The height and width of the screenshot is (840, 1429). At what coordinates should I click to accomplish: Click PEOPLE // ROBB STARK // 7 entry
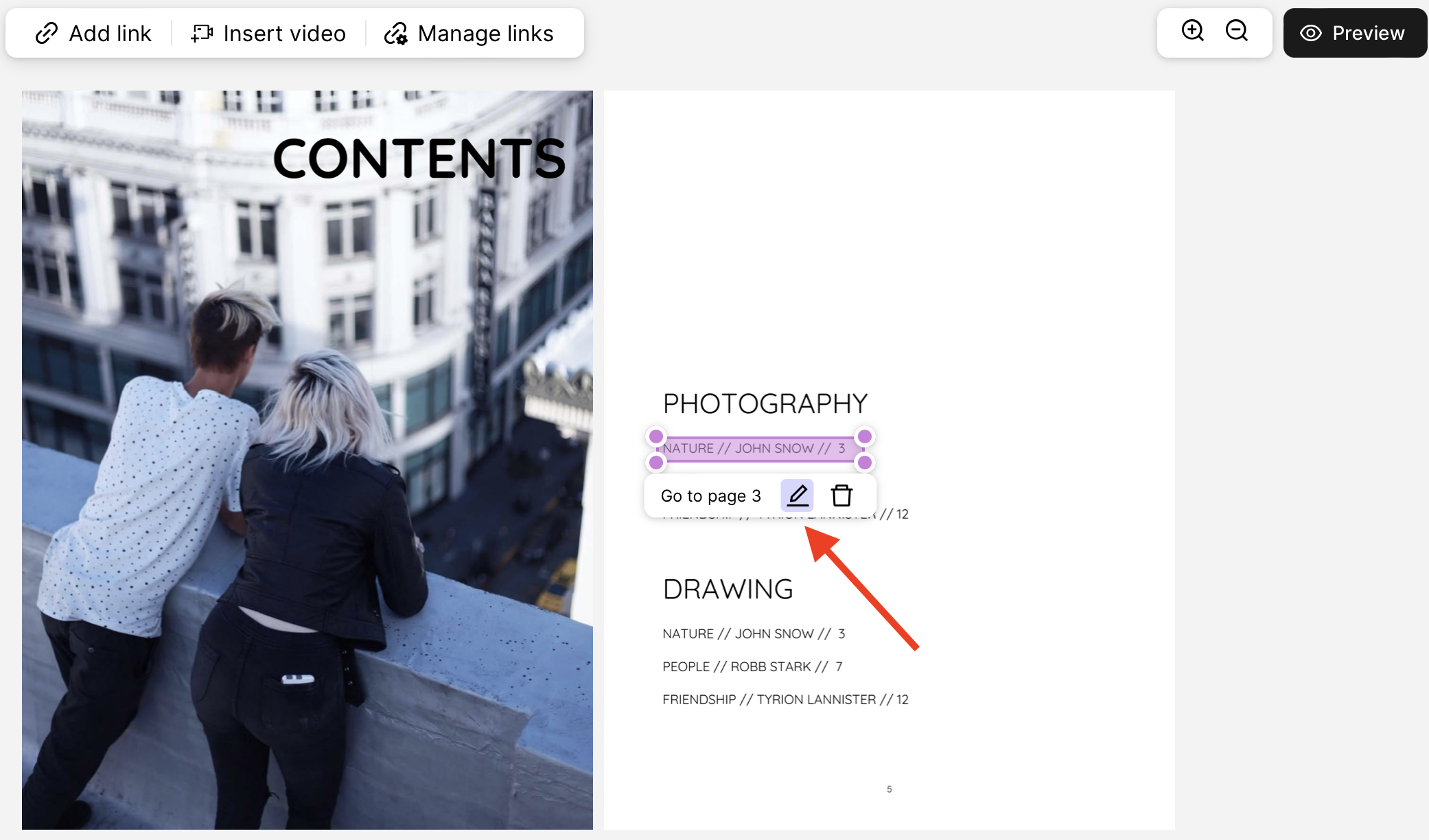pyautogui.click(x=752, y=666)
